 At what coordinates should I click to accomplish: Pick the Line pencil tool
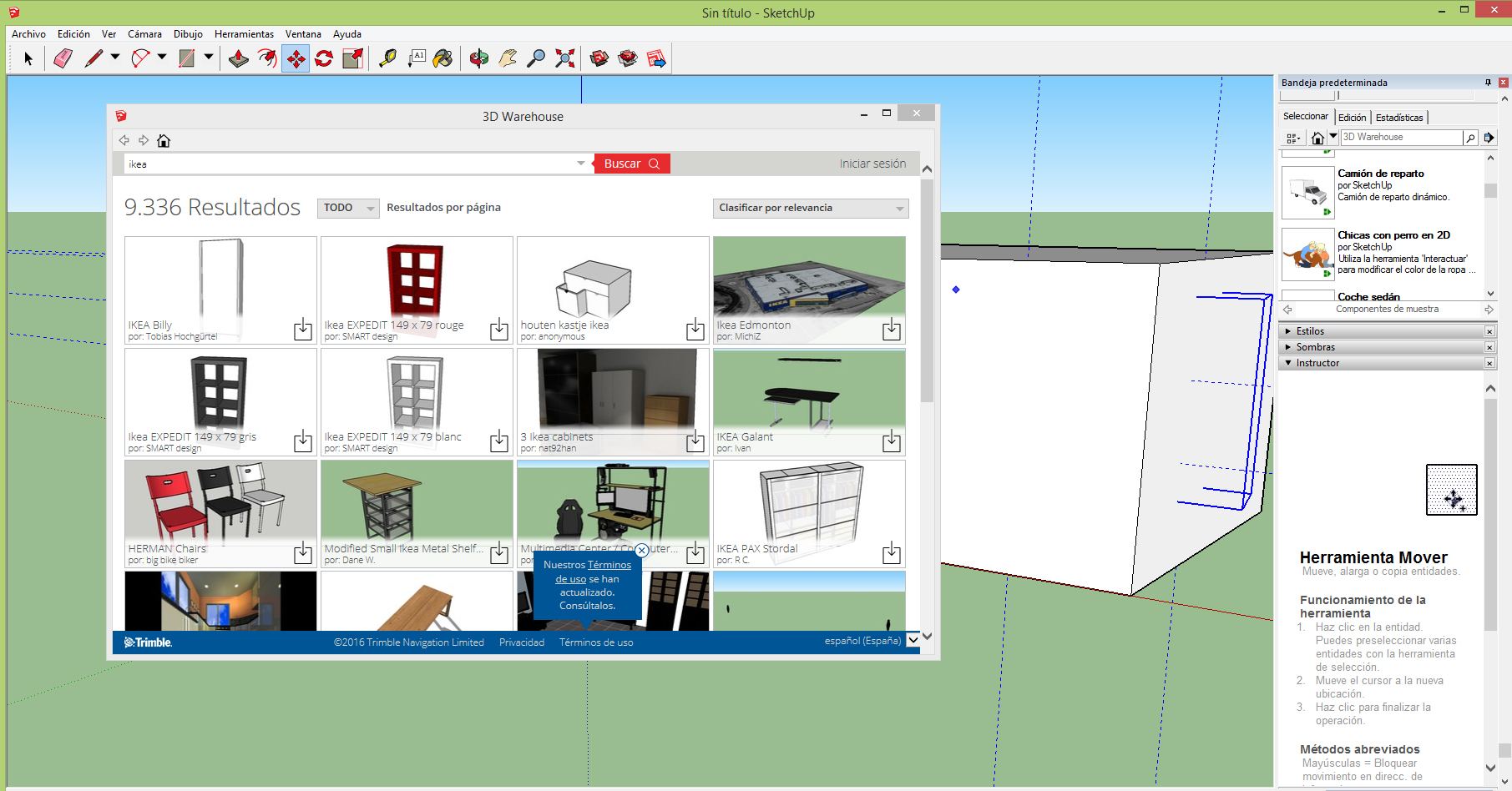tap(94, 58)
